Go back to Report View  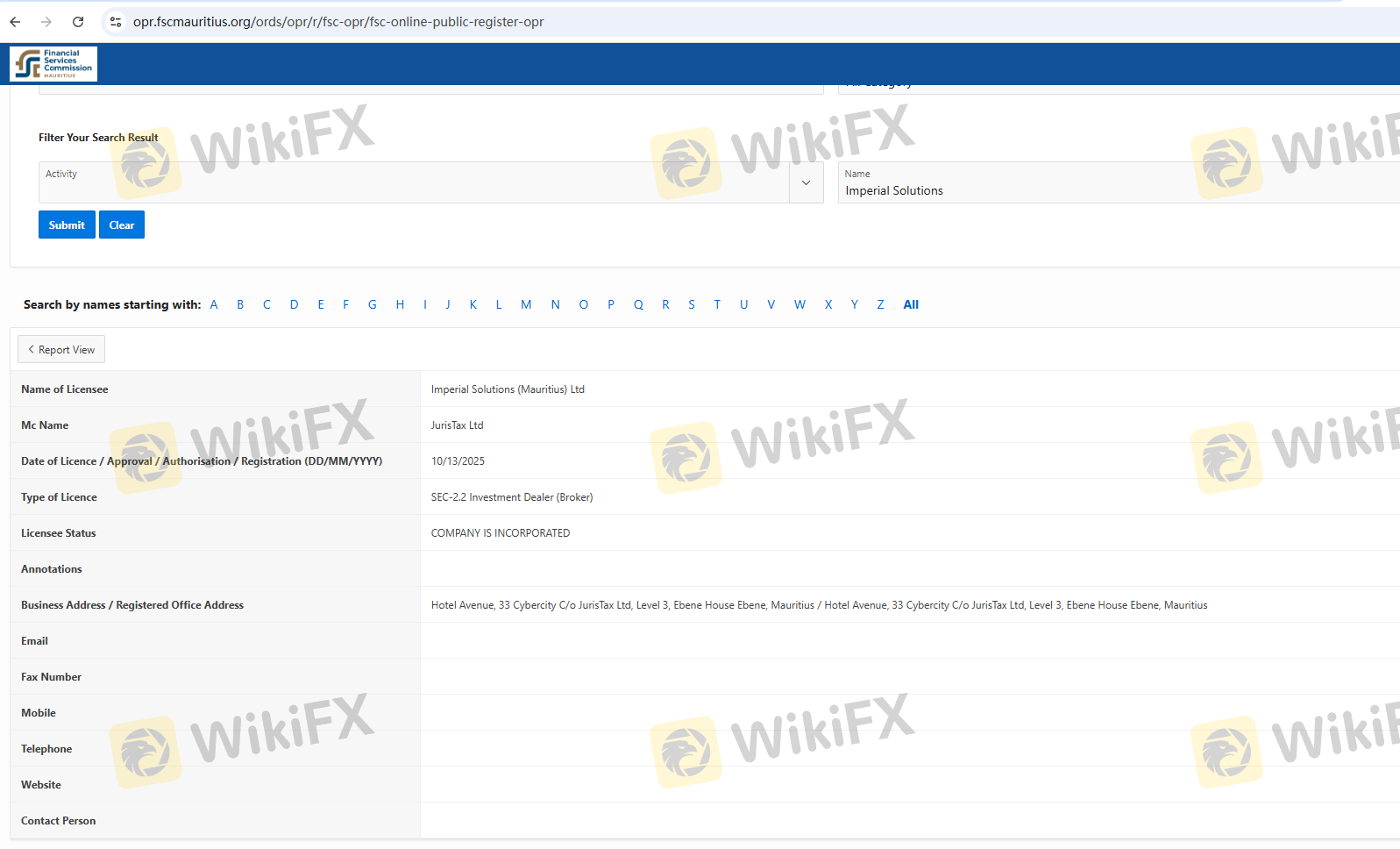[x=61, y=349]
